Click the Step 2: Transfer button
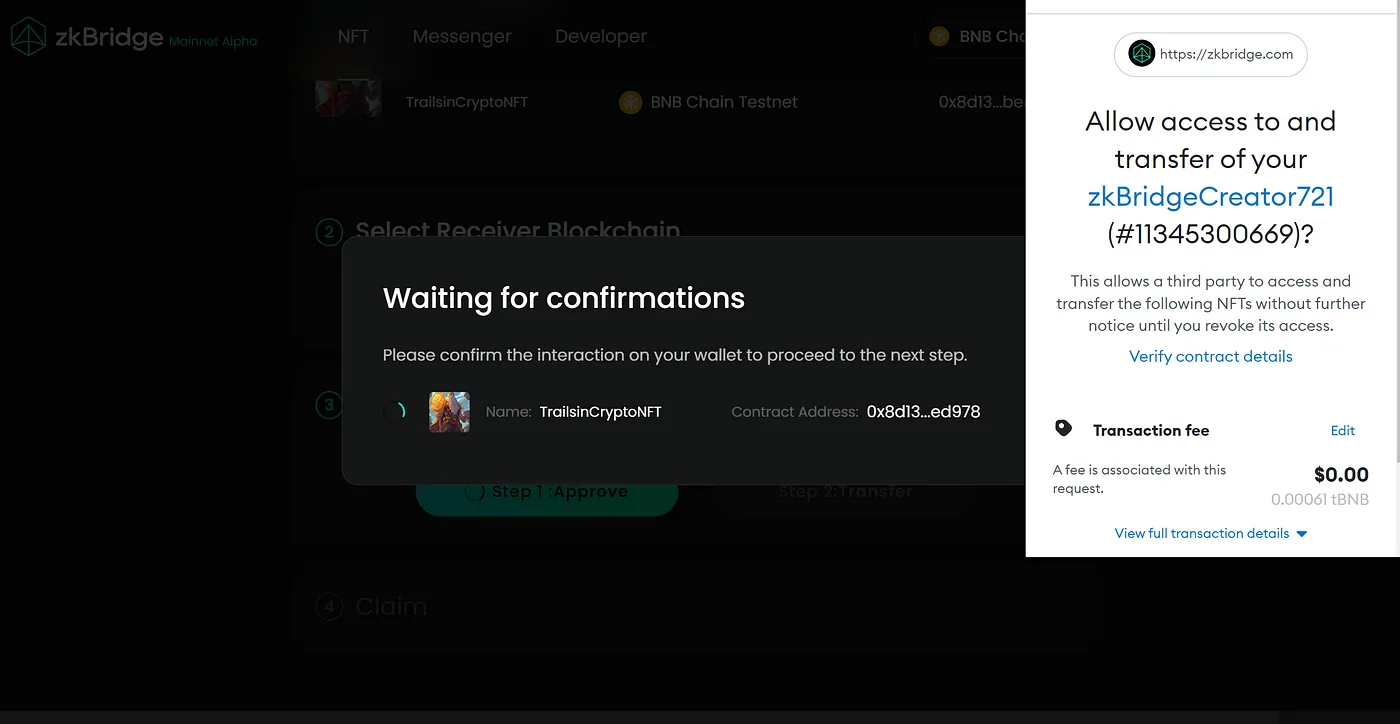Screen dimensions: 1400x724 [846, 492]
